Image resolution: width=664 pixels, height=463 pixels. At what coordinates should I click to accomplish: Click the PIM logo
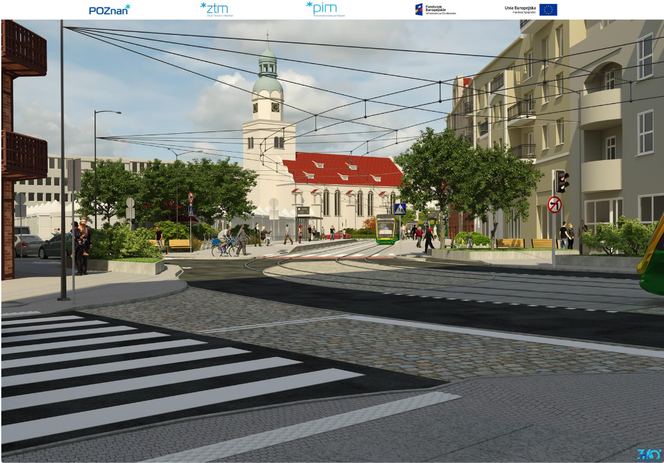point(321,9)
